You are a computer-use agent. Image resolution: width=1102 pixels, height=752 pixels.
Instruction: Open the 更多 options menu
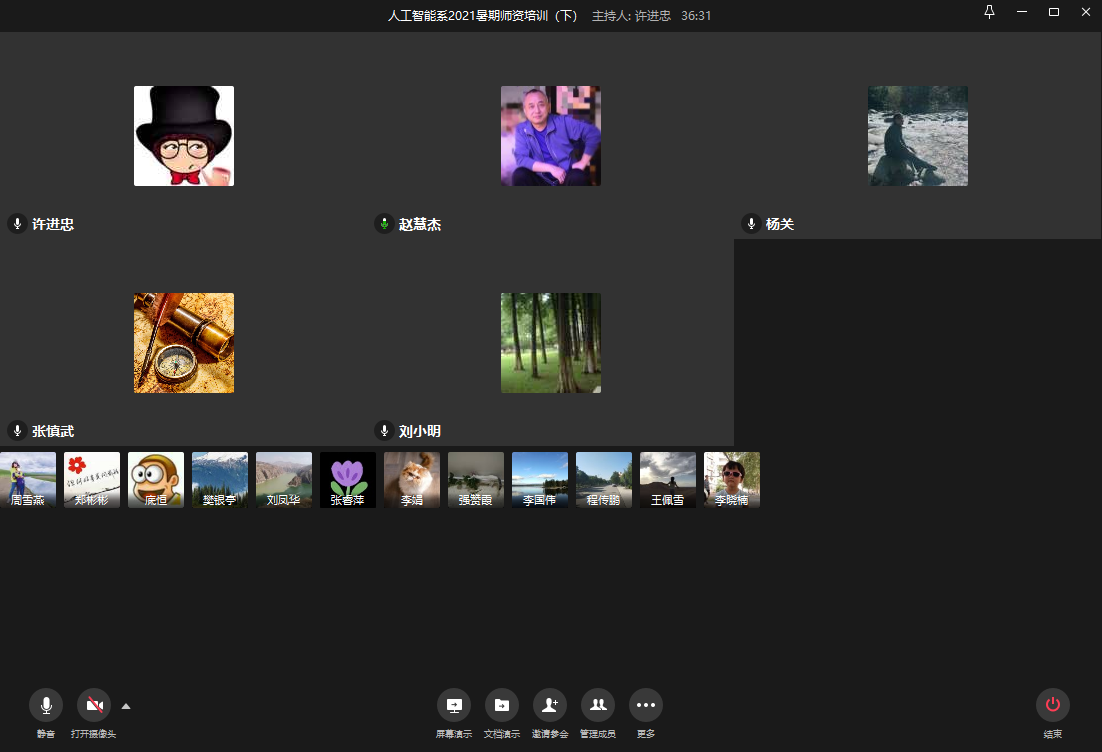pyautogui.click(x=645, y=705)
